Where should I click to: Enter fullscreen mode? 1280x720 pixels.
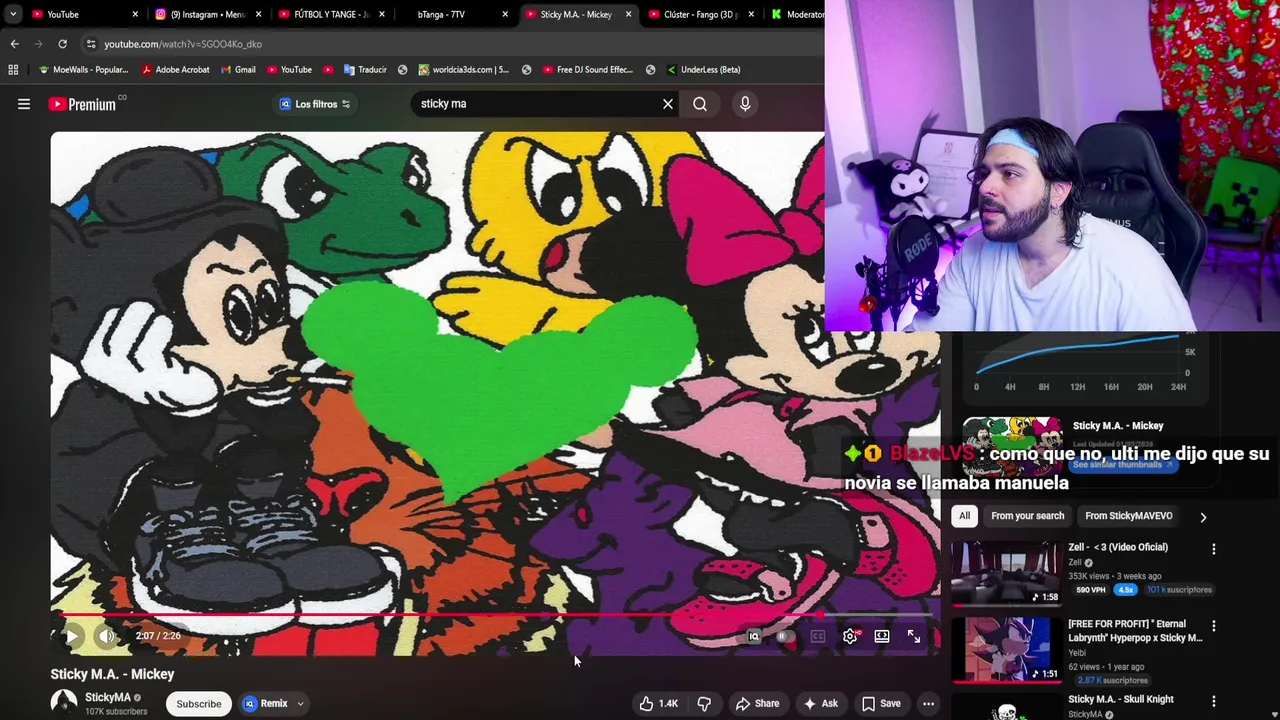pyautogui.click(x=914, y=636)
